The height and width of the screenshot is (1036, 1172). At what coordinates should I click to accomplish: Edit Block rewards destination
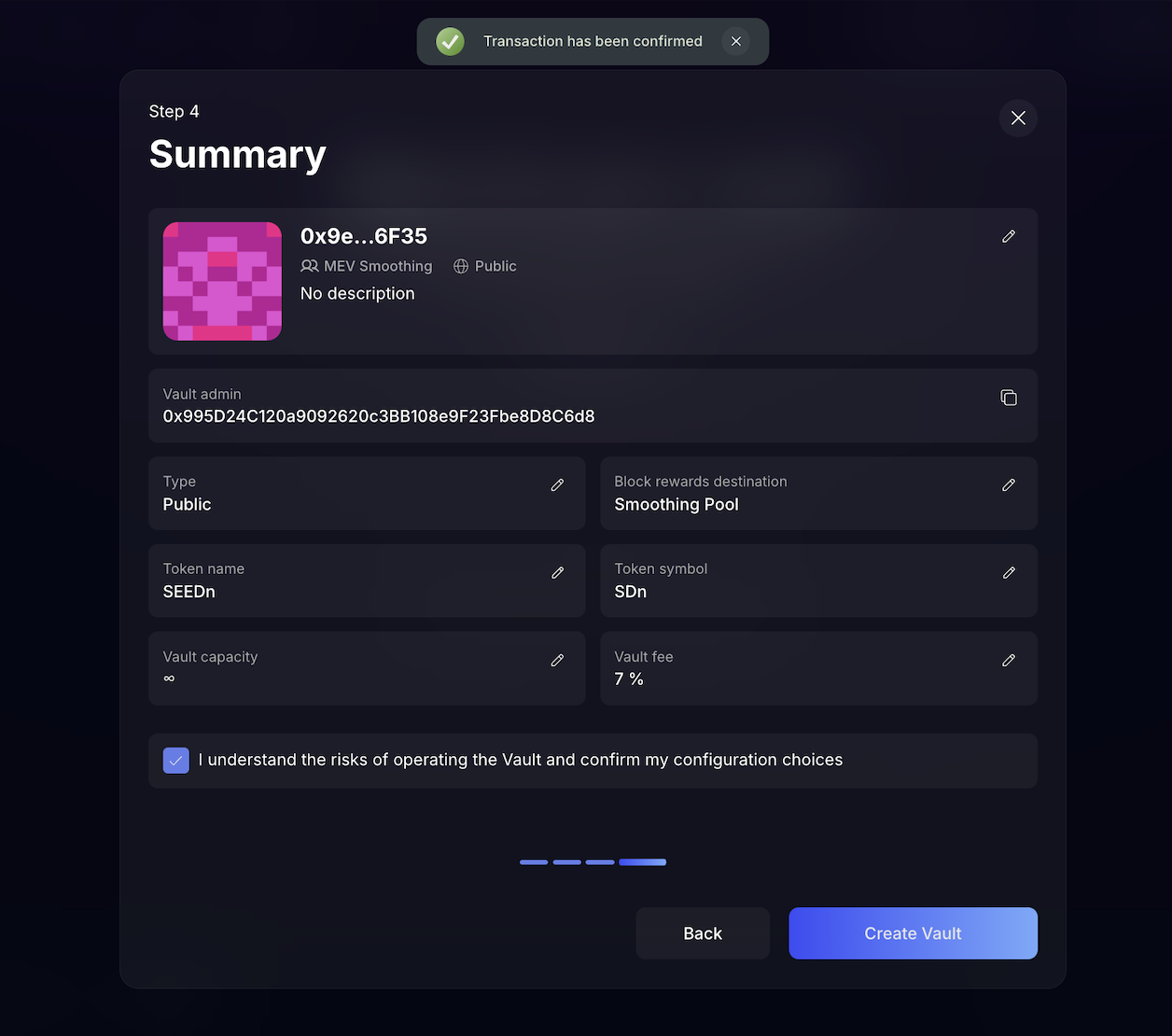(1009, 485)
